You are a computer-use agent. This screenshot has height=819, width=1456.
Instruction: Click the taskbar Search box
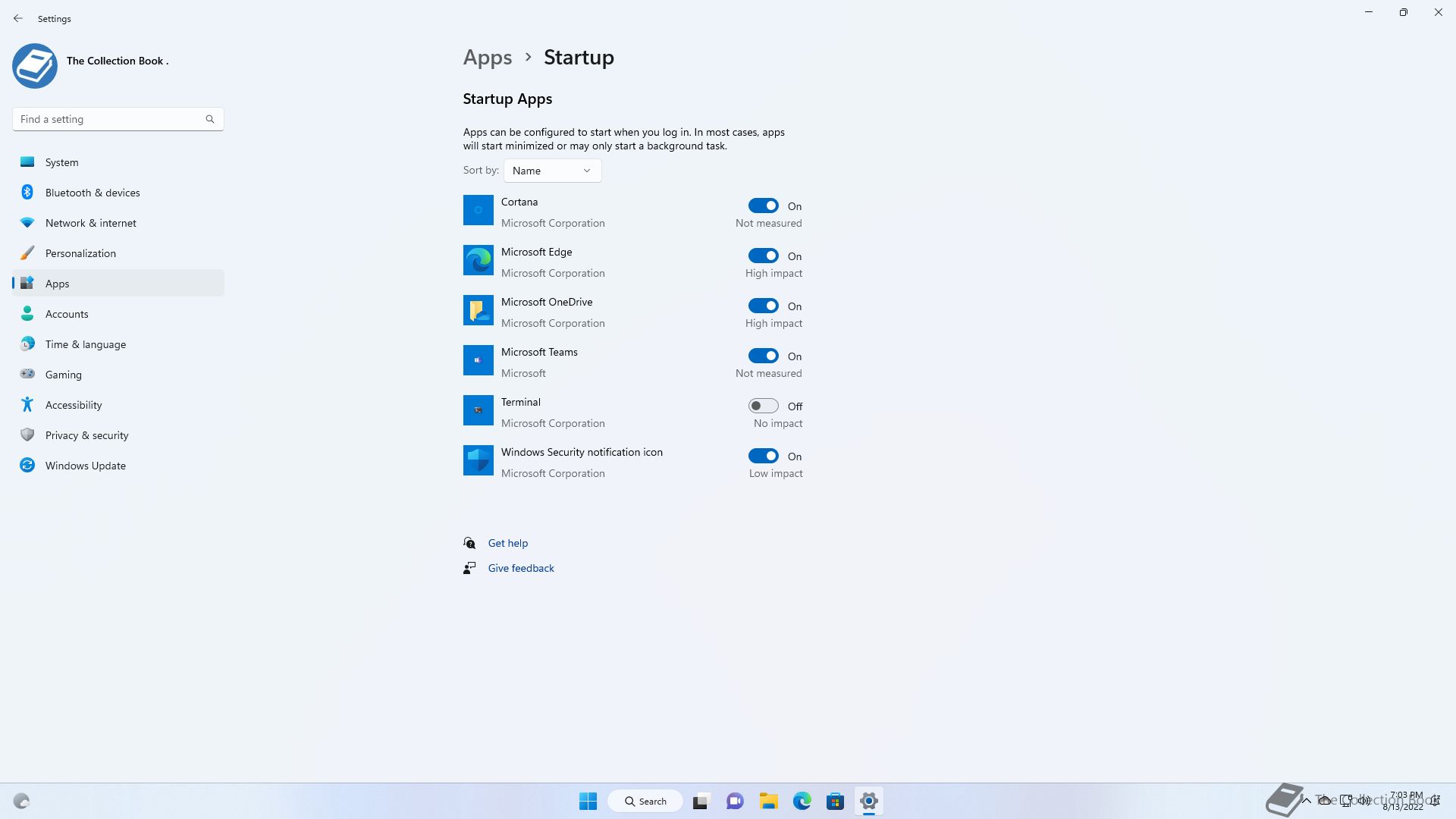pos(645,801)
